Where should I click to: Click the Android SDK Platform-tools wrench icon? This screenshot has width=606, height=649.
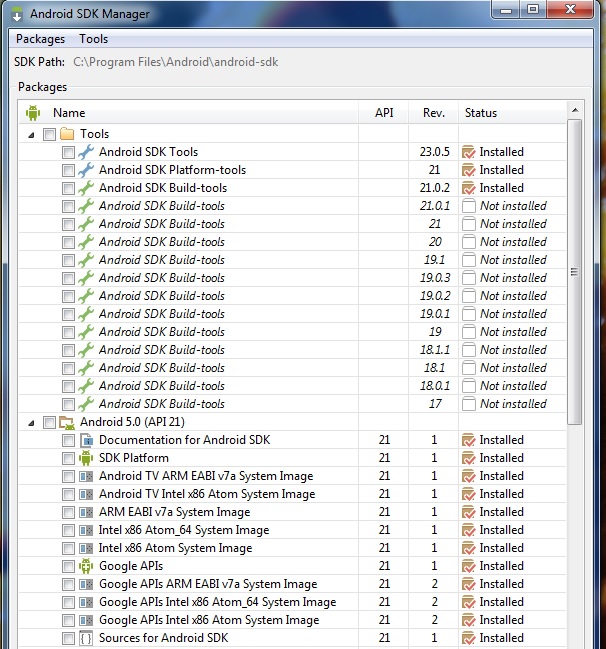click(x=85, y=170)
